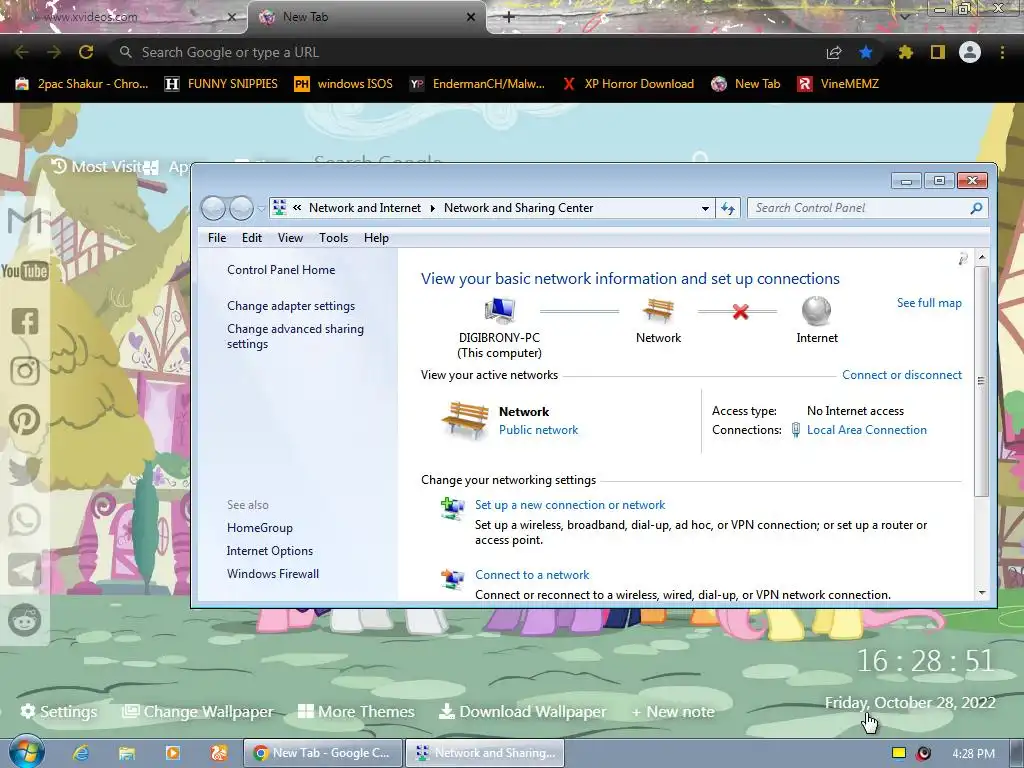Open Change adapter settings
The height and width of the screenshot is (768, 1024).
click(291, 306)
